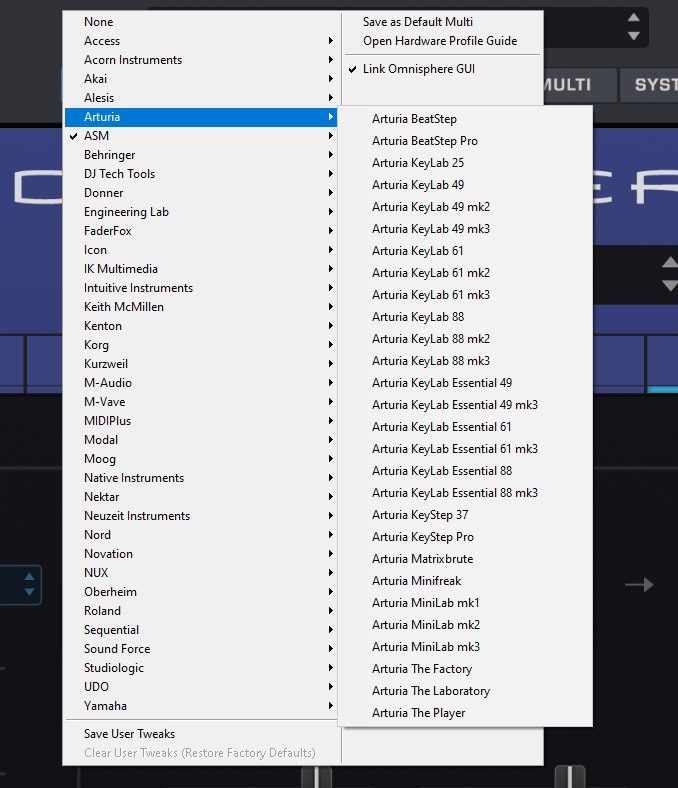
Task: Open IK Multimedia submenu
Action: pos(201,269)
